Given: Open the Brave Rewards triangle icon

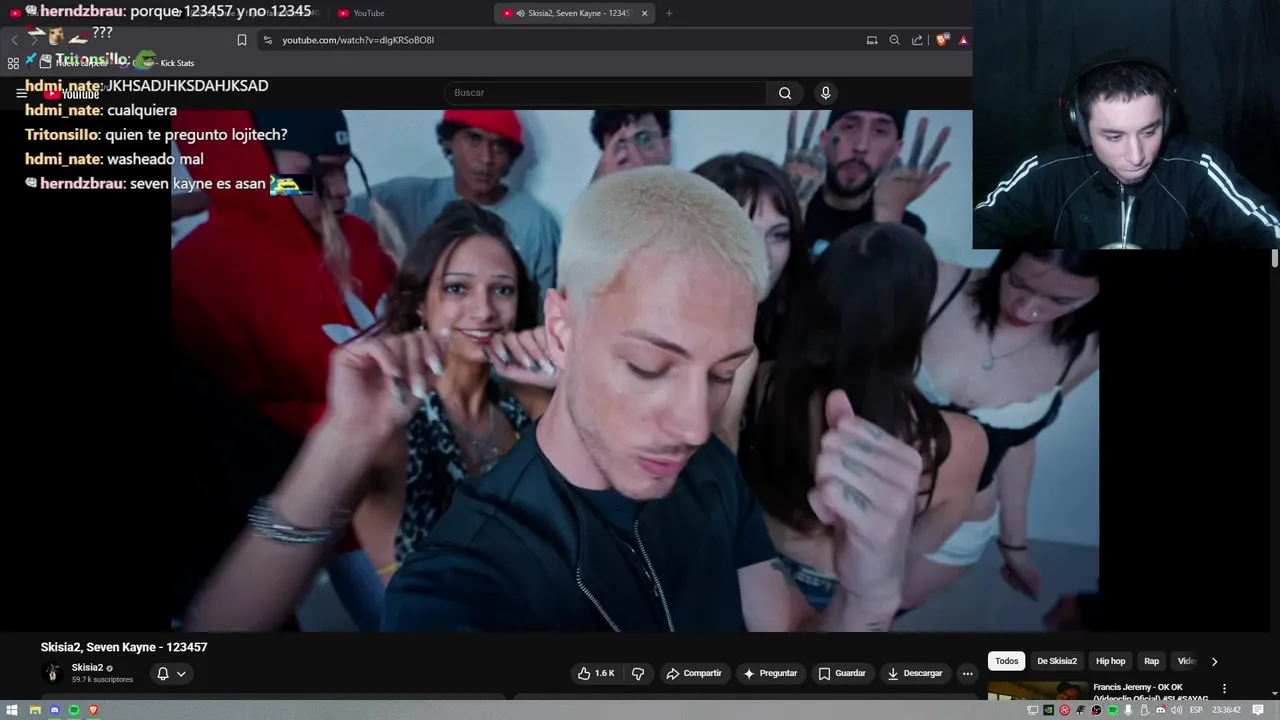Looking at the screenshot, I should (963, 40).
